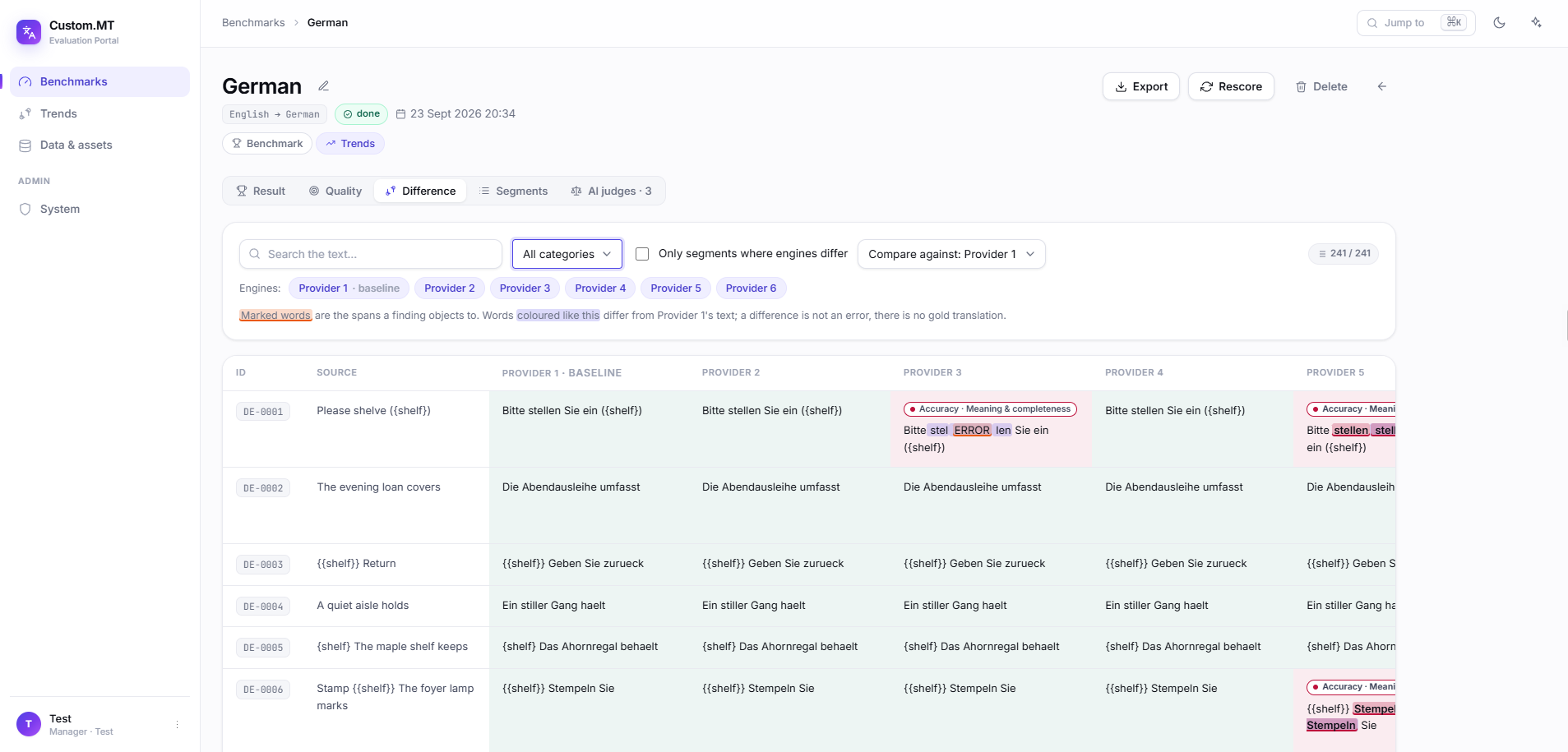Screen dimensions: 1568x752
Task: Click the DE-0001 ID cell
Action: click(263, 412)
